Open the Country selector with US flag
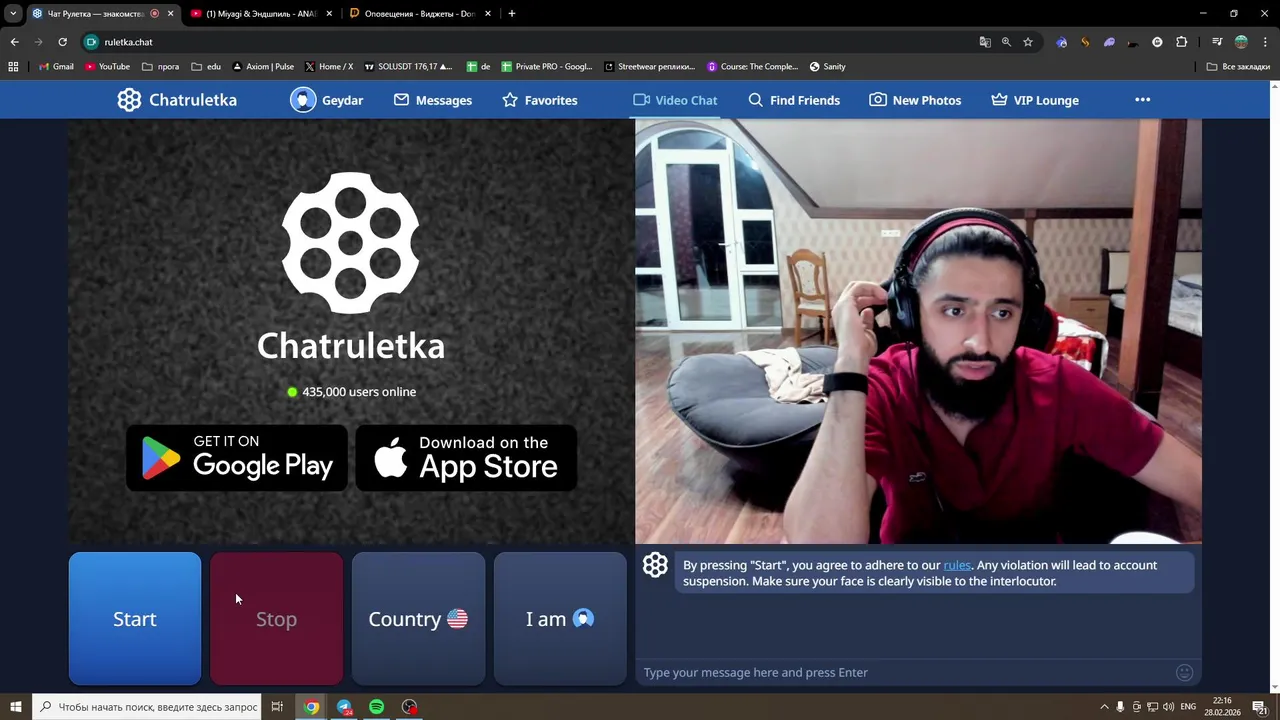Viewport: 1280px width, 720px height. pyautogui.click(x=418, y=619)
